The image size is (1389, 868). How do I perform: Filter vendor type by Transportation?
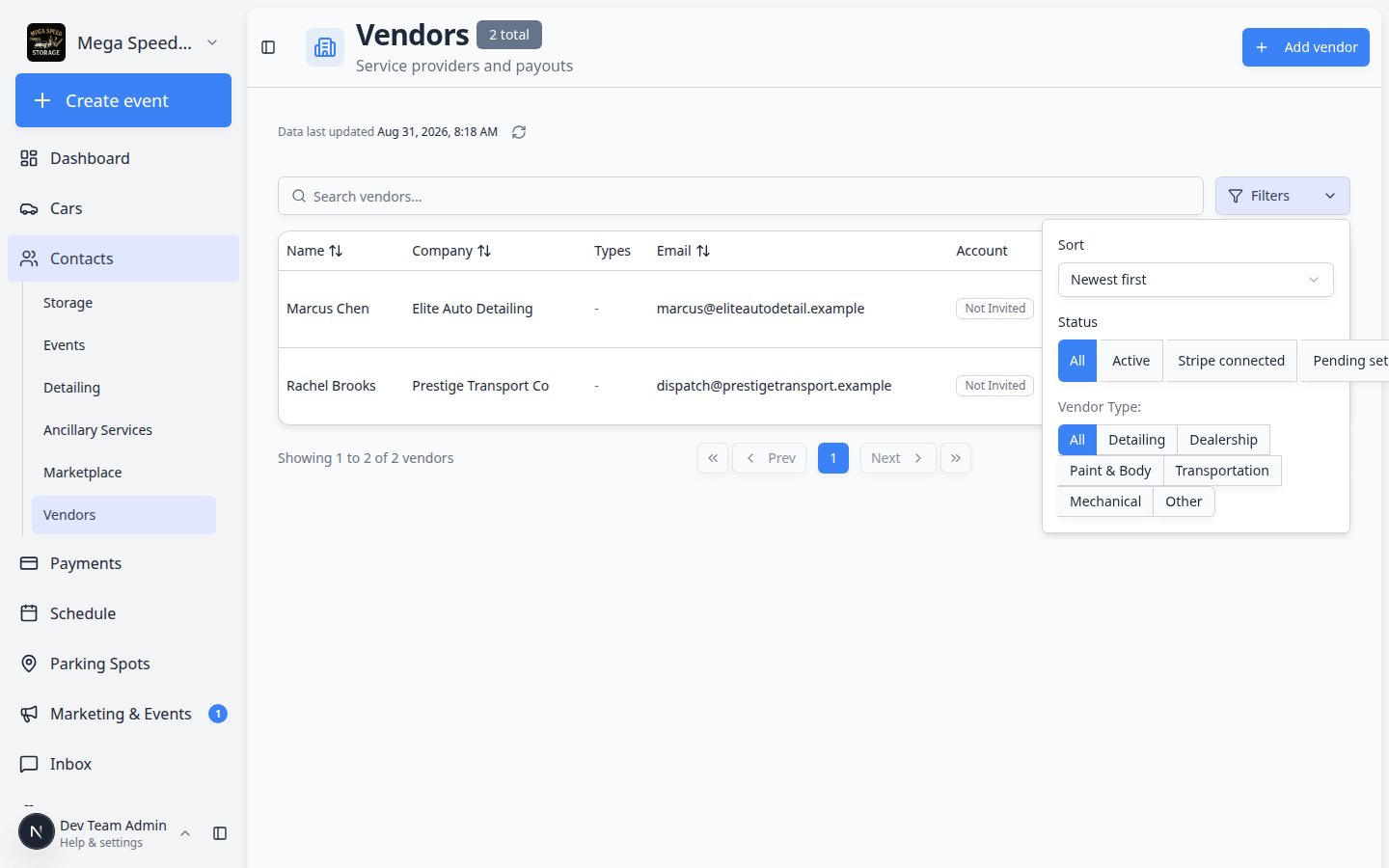point(1222,471)
